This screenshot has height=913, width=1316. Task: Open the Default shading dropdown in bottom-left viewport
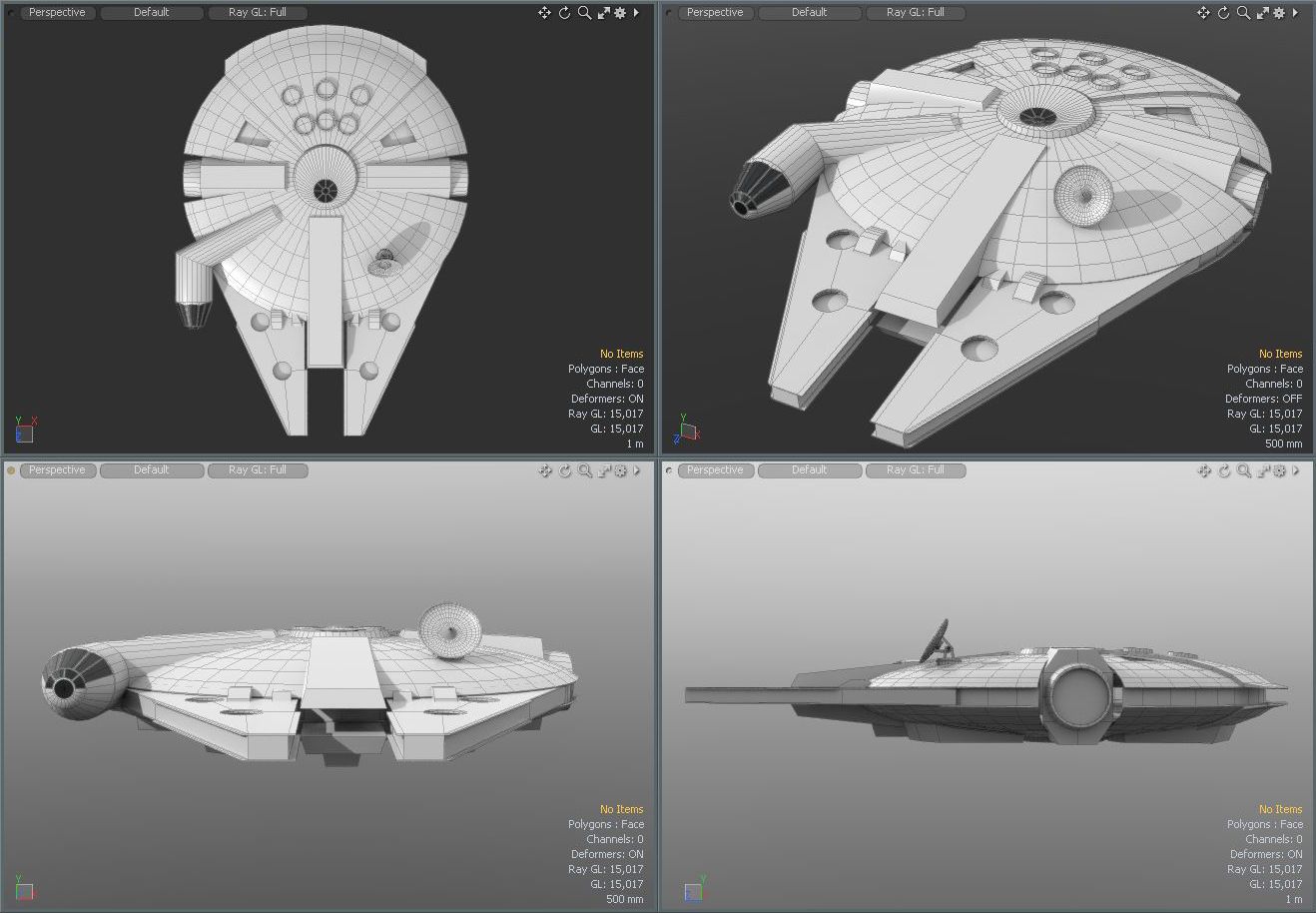pyautogui.click(x=152, y=470)
